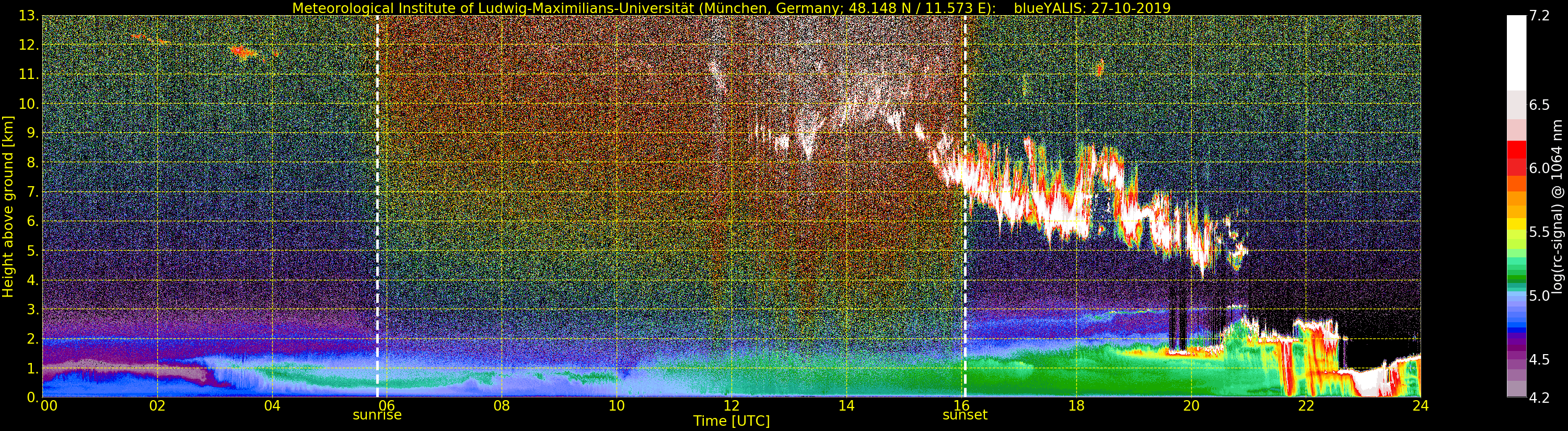The width and height of the screenshot is (1568, 431).
Task: Select time axis tick label 00
Action: 49,406
